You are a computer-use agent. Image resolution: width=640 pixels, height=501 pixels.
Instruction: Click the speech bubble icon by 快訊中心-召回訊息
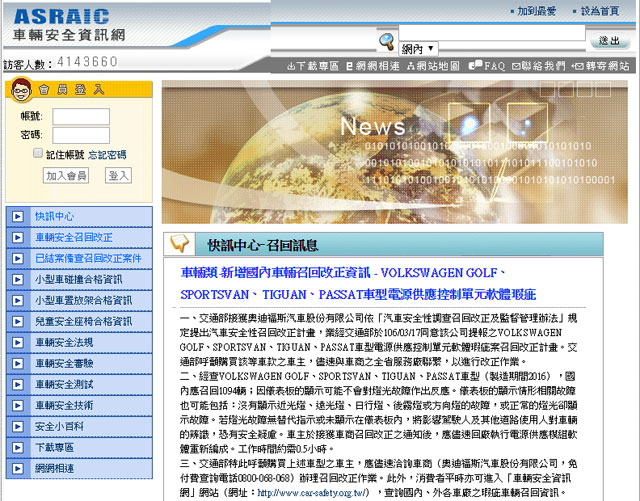coord(180,244)
